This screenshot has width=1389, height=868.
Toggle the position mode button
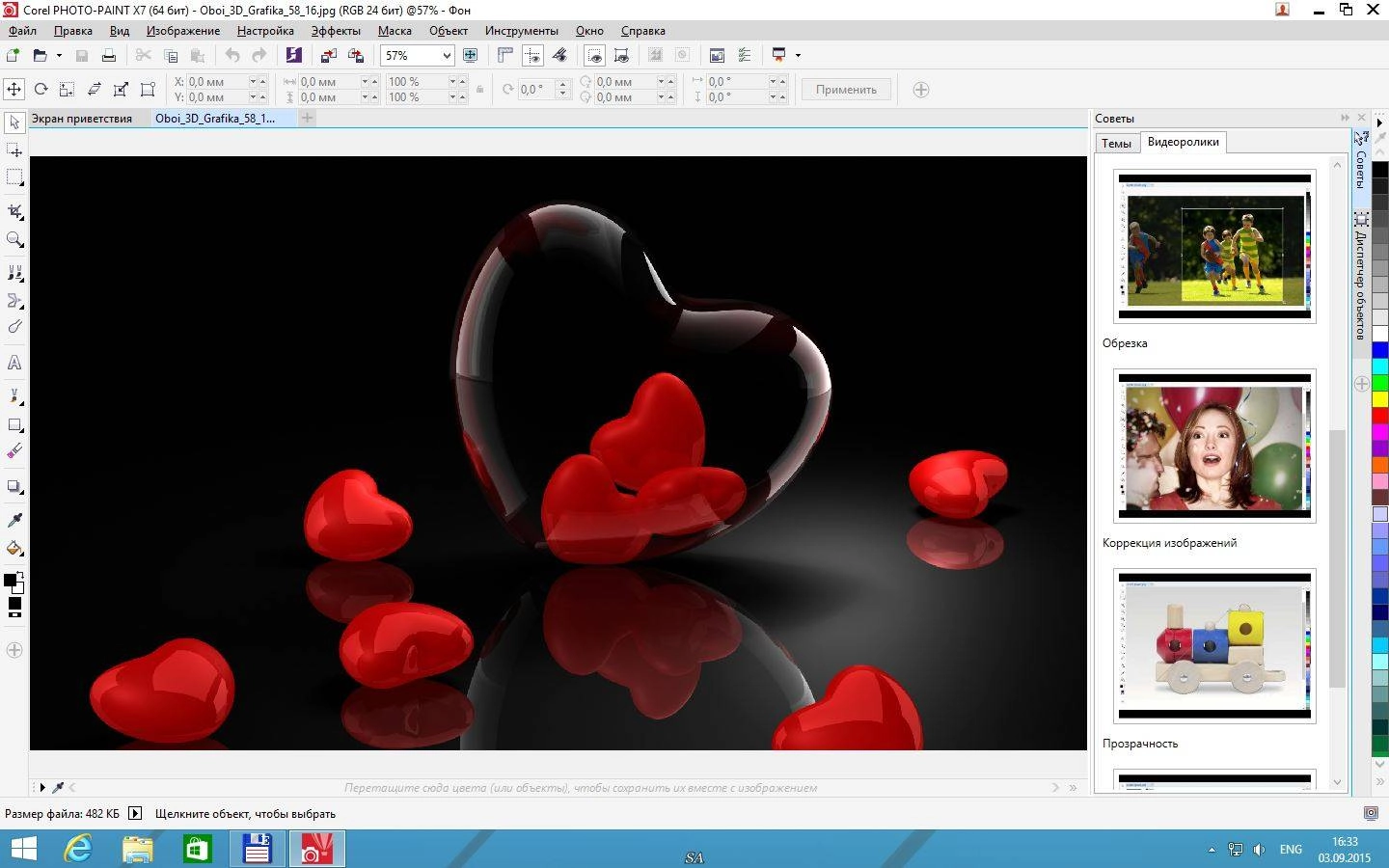[14, 90]
